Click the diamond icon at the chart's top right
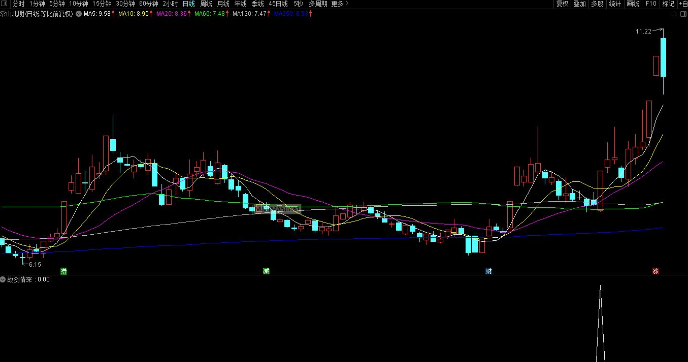The height and width of the screenshot is (362, 688). click(x=674, y=14)
